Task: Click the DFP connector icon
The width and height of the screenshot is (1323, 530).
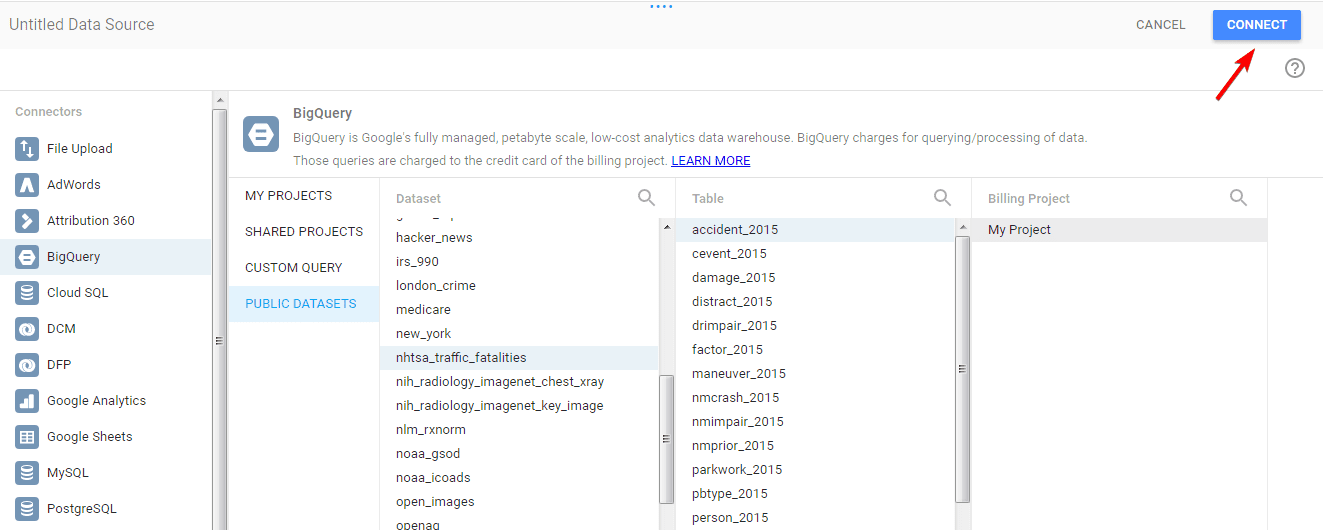Action: 27,365
